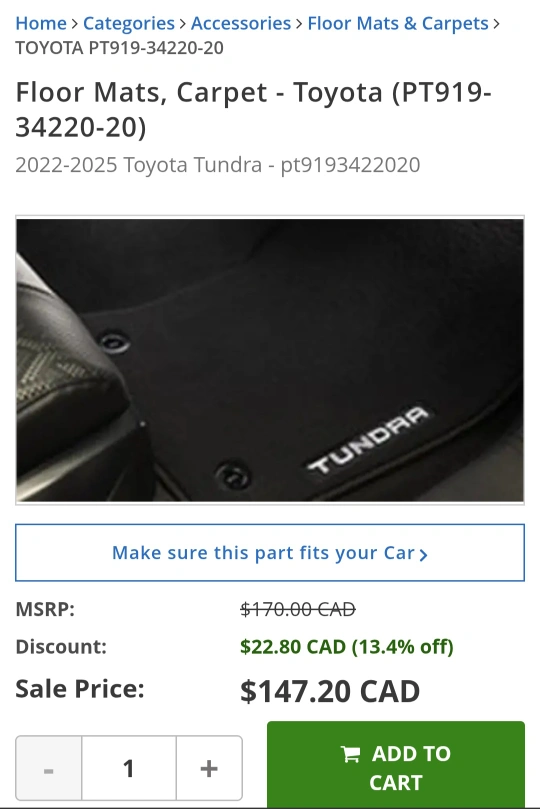Click the TOYOTA PT919-34220-20 breadcrumb text
The width and height of the screenshot is (540, 809).
(119, 48)
